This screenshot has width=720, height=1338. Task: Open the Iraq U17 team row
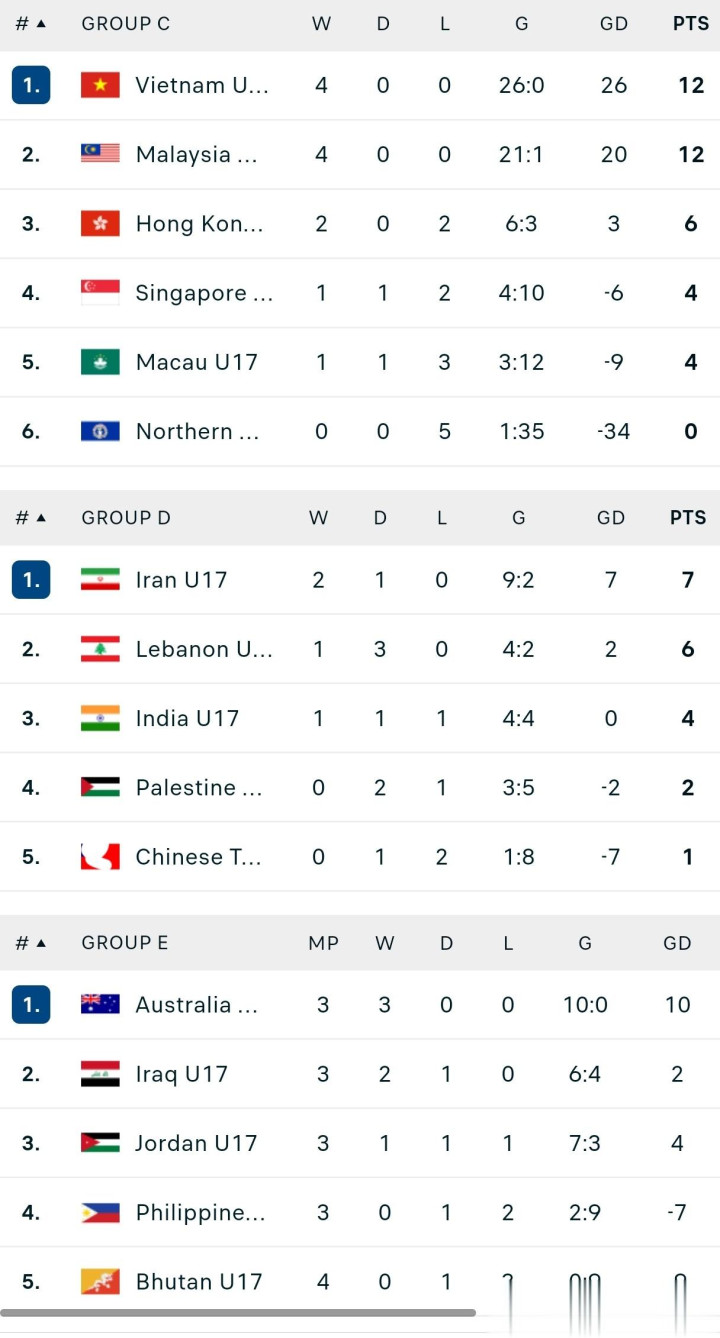(181, 1074)
